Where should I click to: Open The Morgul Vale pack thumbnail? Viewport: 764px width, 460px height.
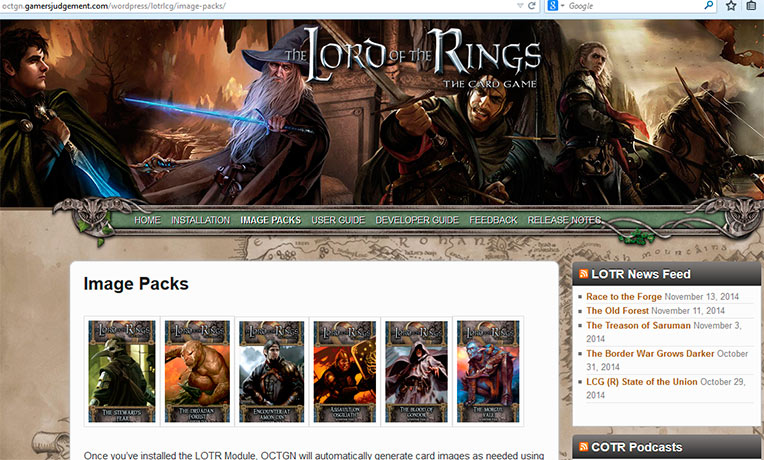click(488, 371)
